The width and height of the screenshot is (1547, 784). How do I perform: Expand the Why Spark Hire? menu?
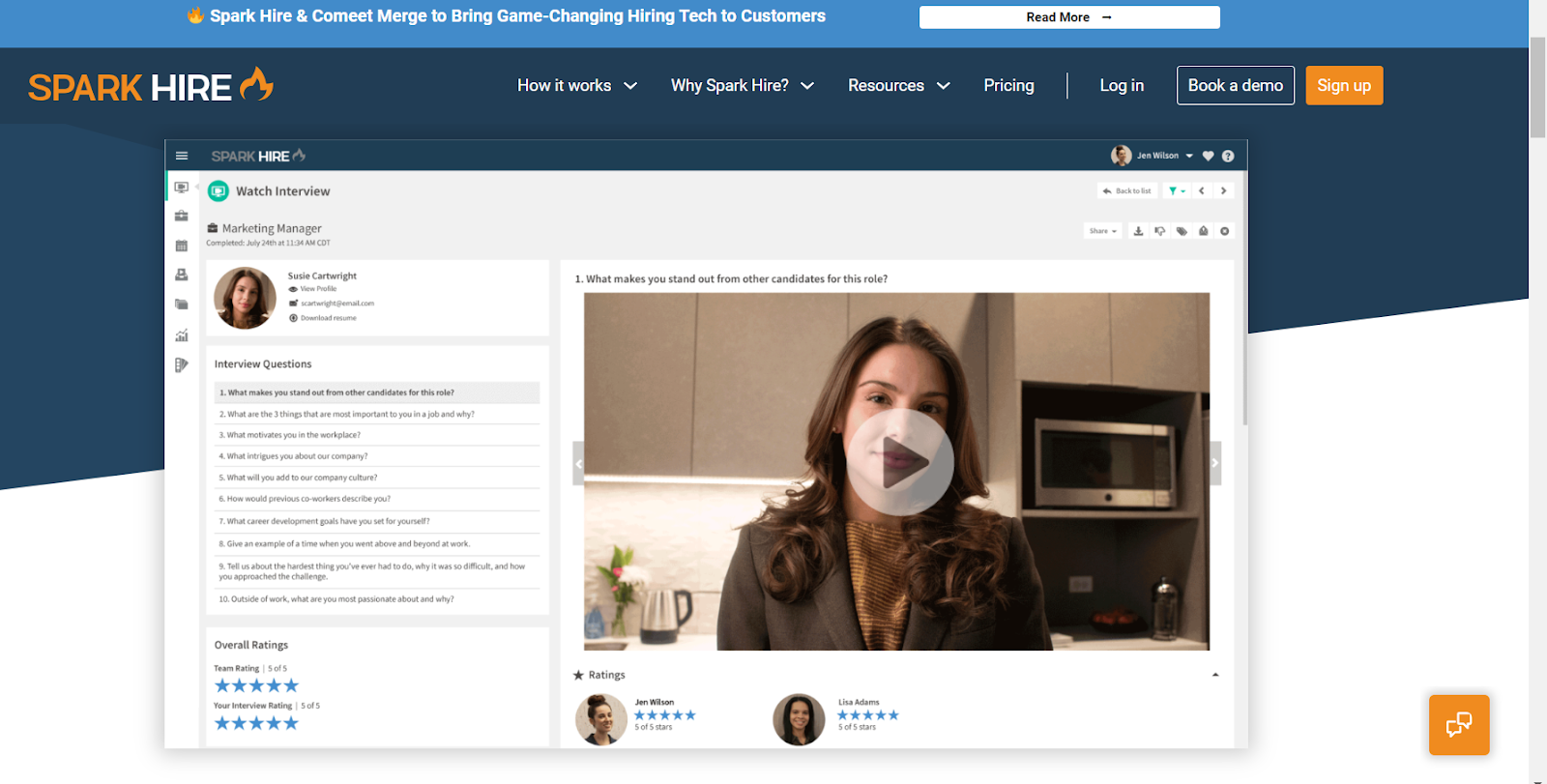click(x=743, y=85)
